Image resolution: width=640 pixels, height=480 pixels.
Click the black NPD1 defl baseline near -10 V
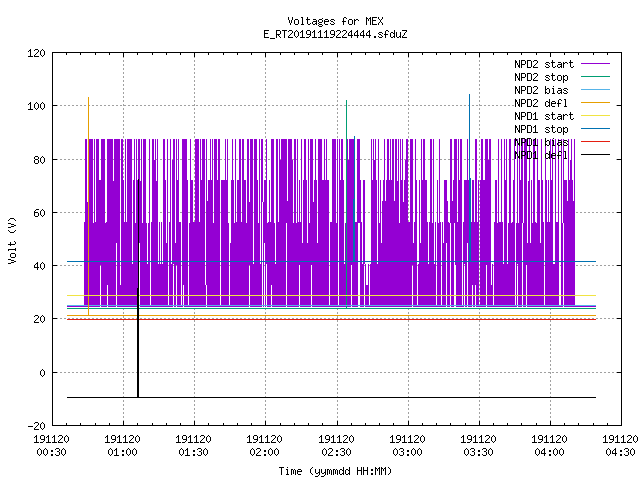(331, 397)
